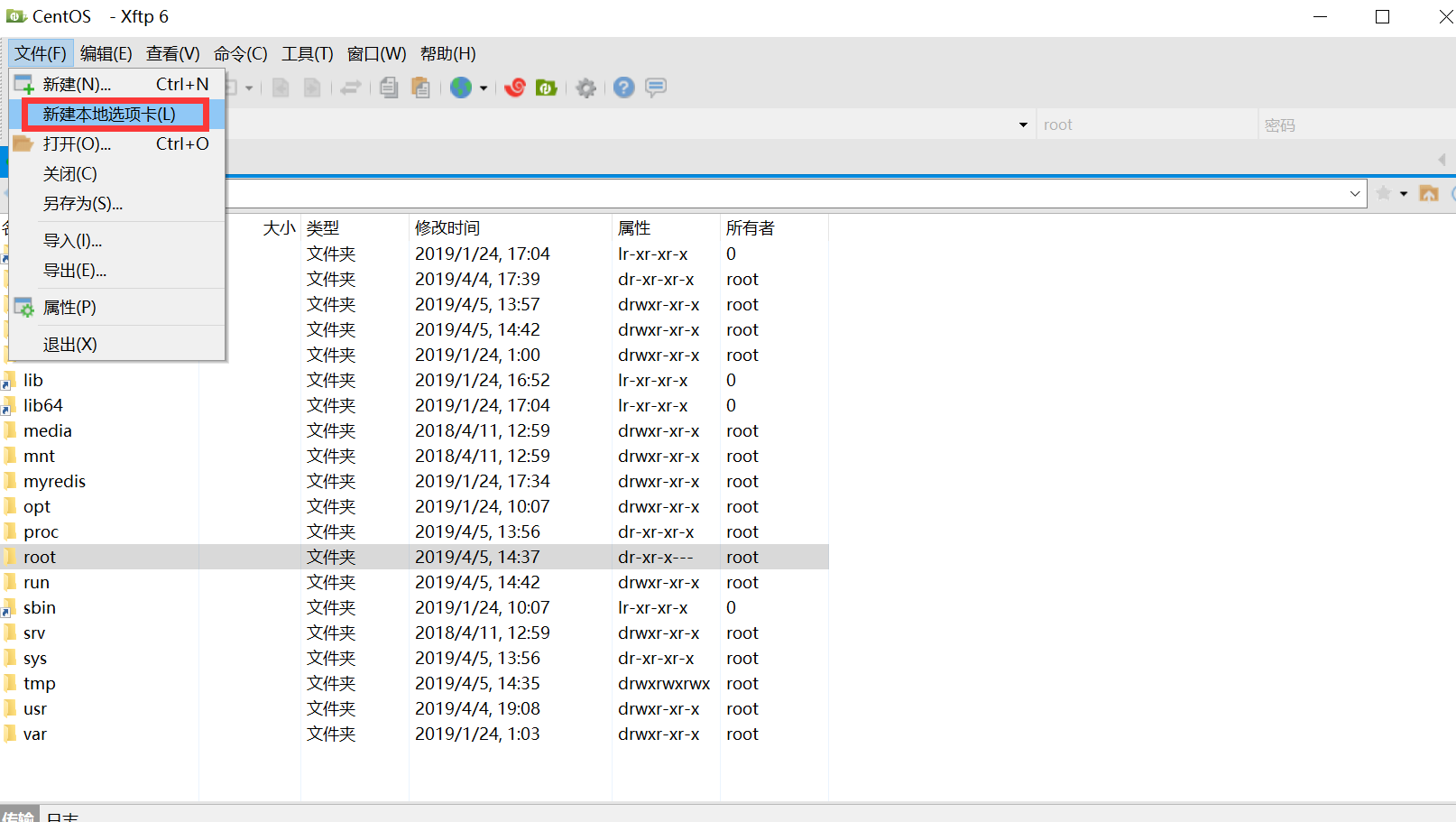Image resolution: width=1456 pixels, height=822 pixels.
Task: Click the 2019/1/24, 1:03 date cell
Action: 477,734
